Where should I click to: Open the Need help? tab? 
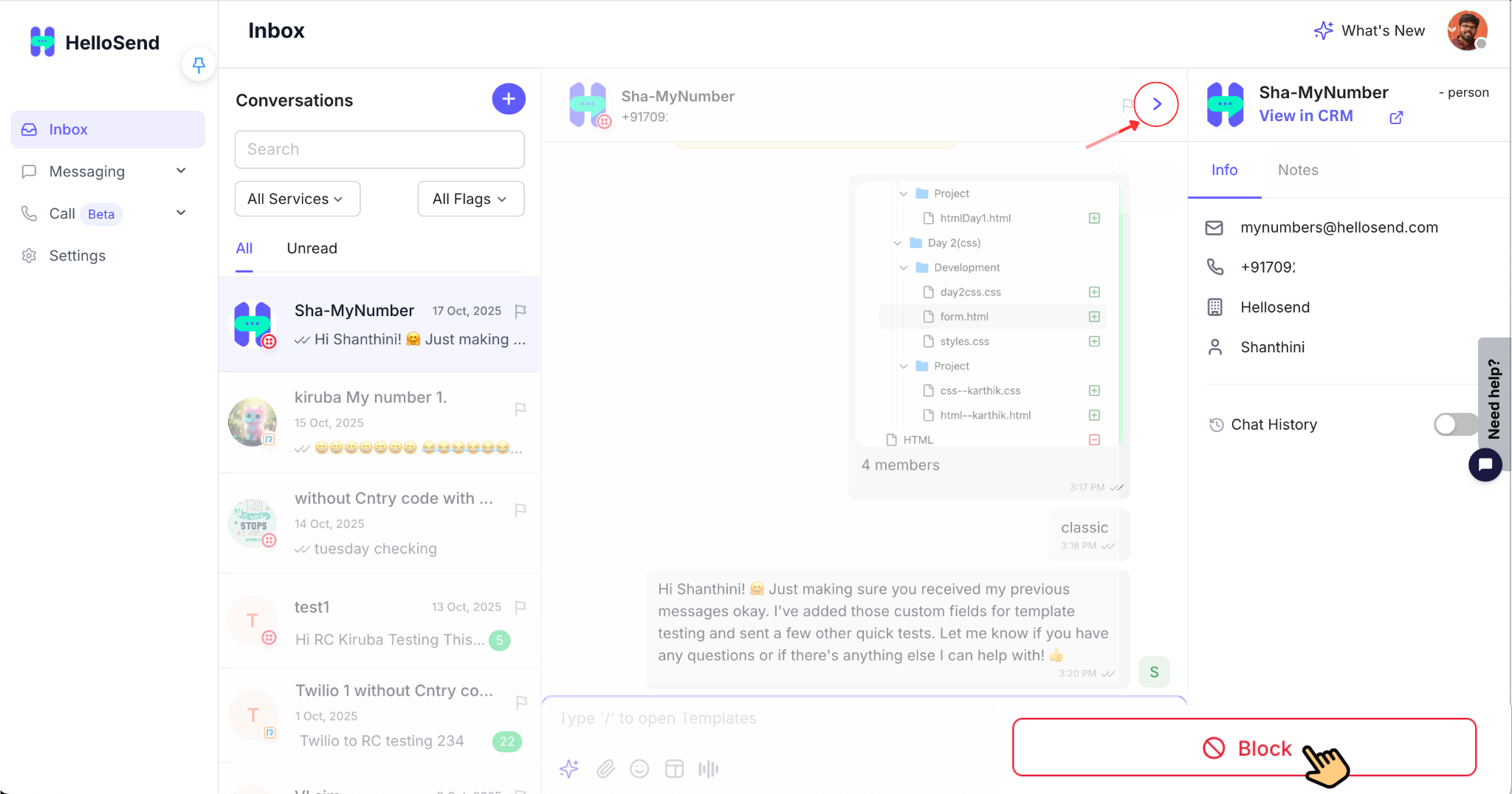pyautogui.click(x=1494, y=399)
